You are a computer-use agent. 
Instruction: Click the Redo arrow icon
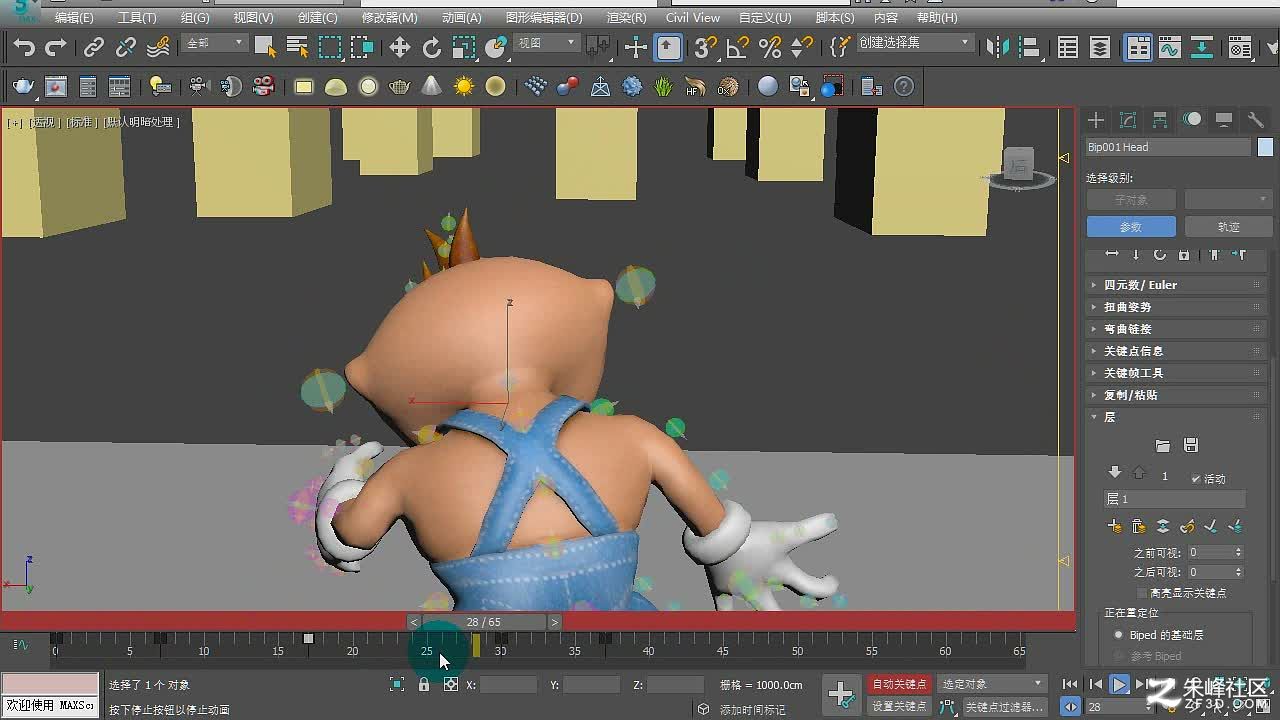click(x=56, y=47)
